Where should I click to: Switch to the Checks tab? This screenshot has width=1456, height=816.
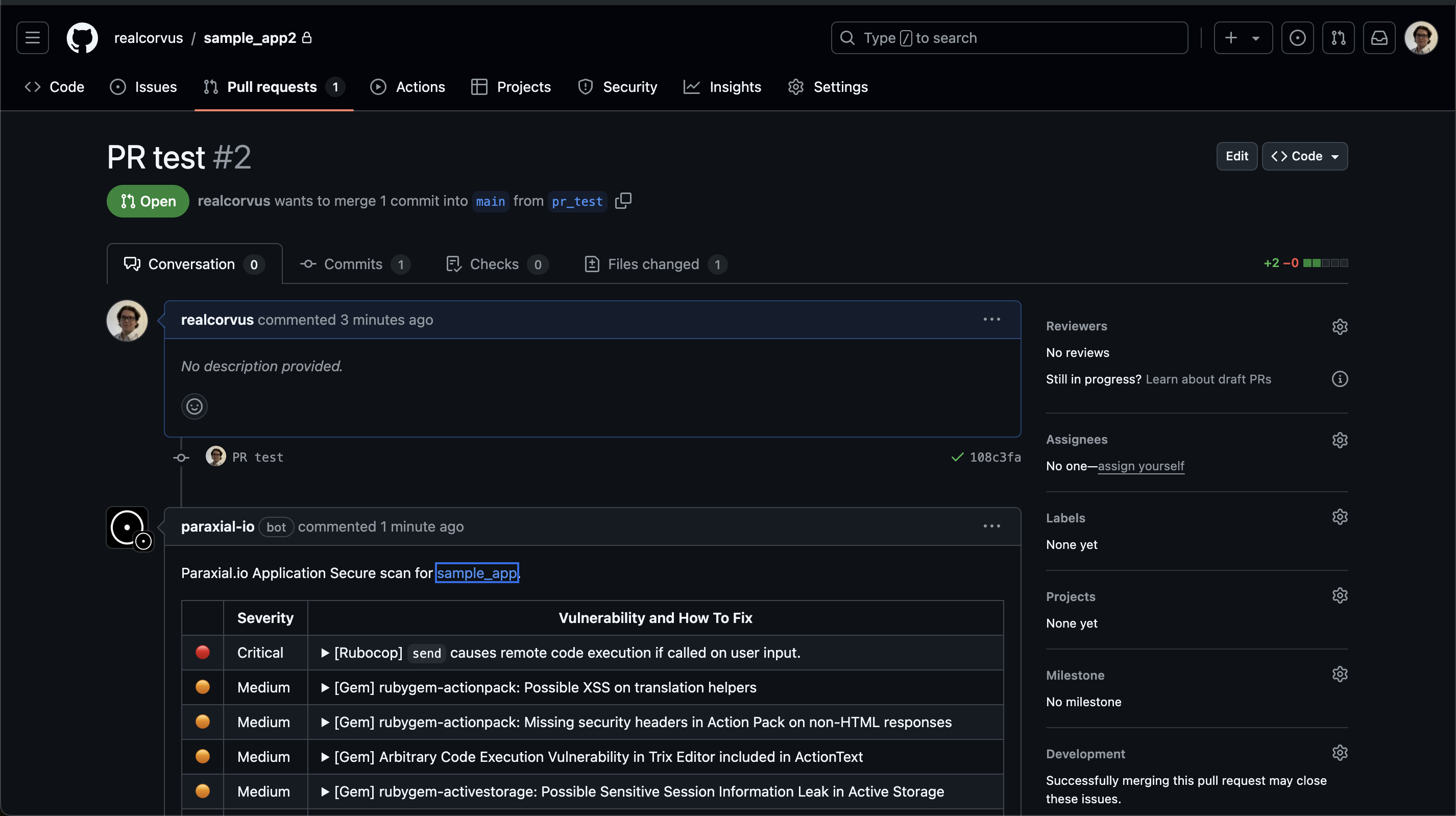[497, 264]
